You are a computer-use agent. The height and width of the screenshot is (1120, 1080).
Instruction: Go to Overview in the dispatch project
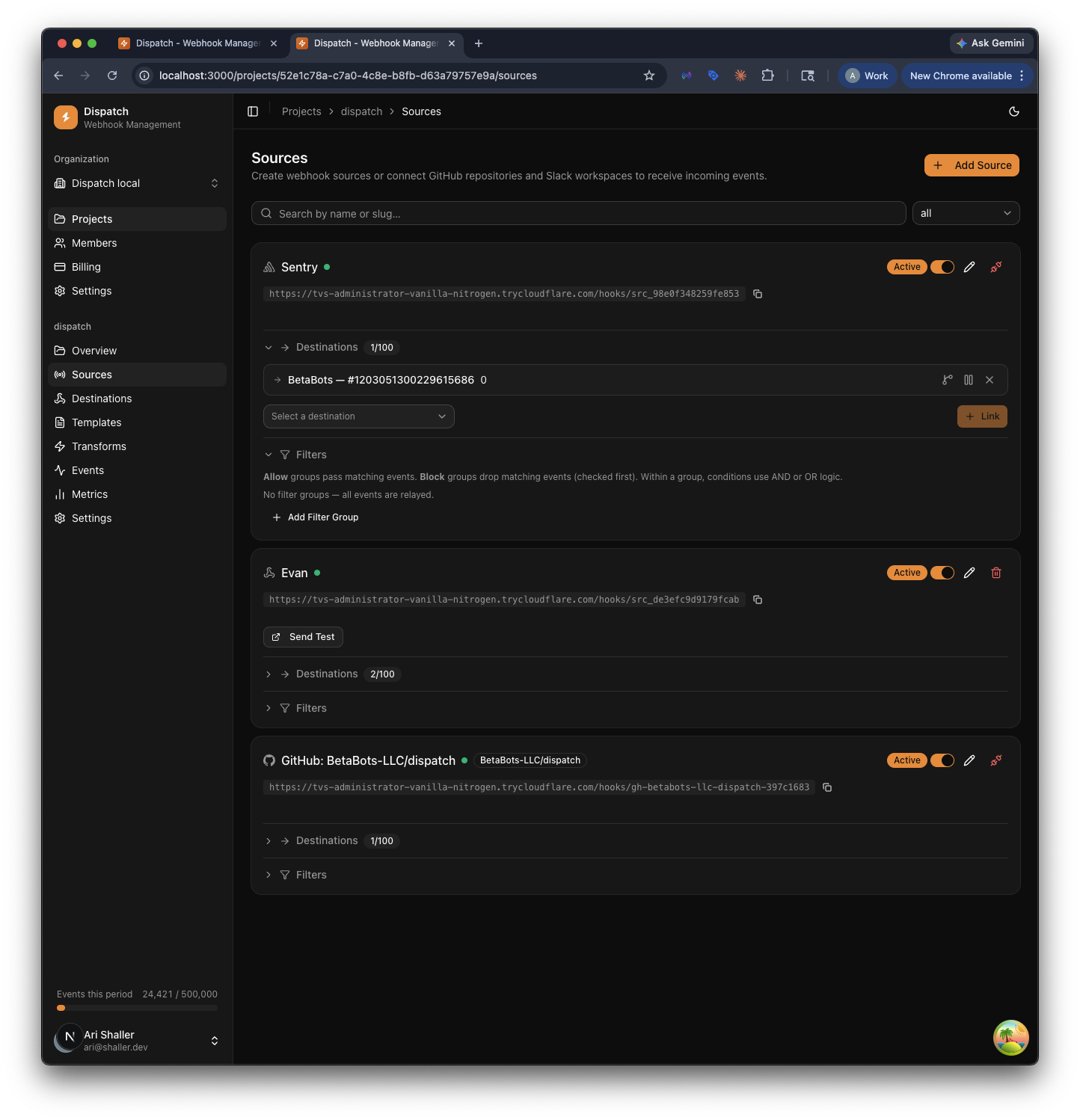click(138, 351)
